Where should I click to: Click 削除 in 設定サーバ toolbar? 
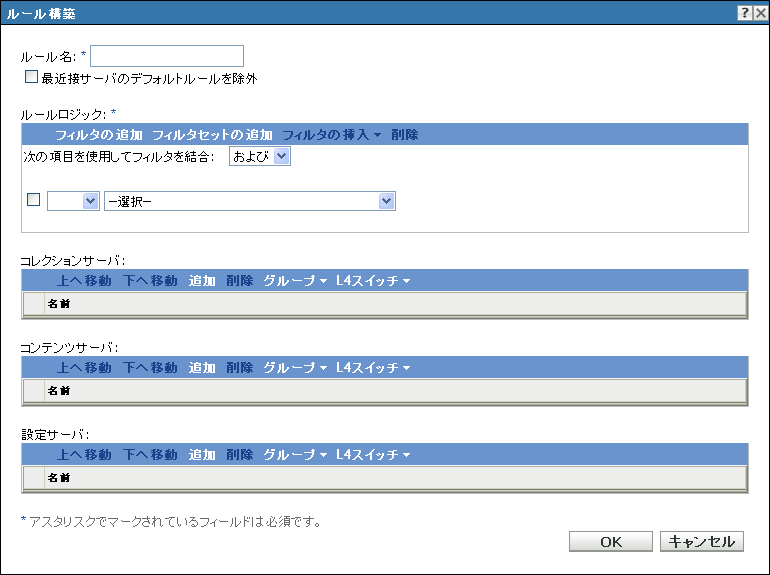click(x=240, y=454)
